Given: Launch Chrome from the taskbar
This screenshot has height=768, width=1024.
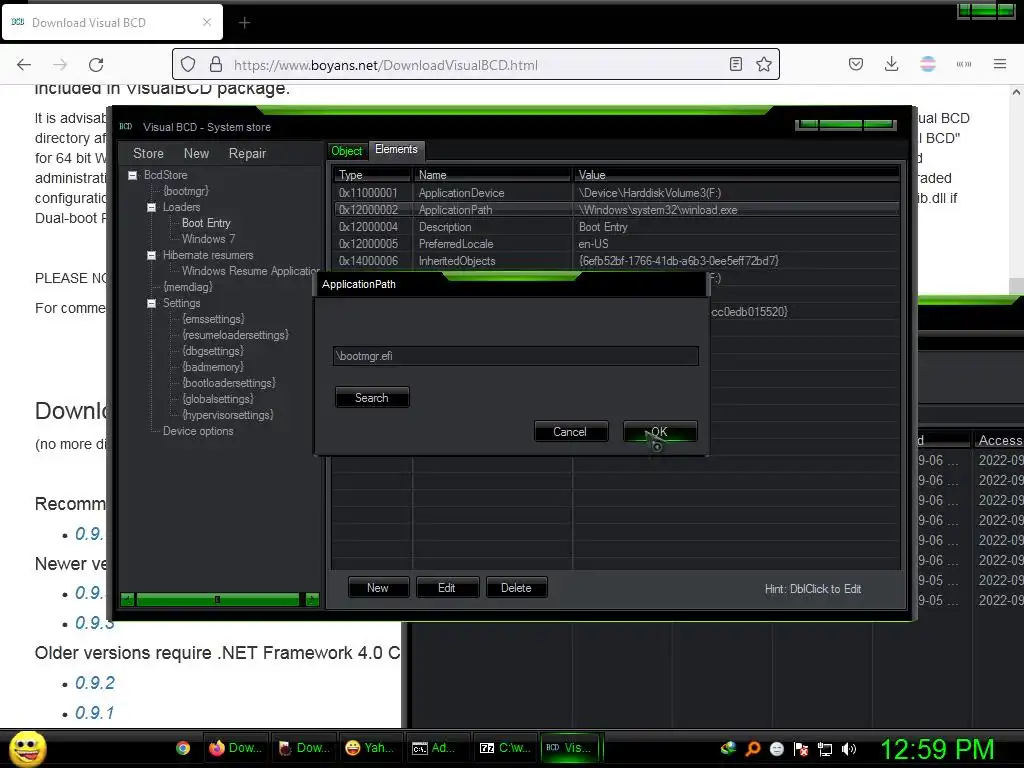Looking at the screenshot, I should [x=183, y=748].
